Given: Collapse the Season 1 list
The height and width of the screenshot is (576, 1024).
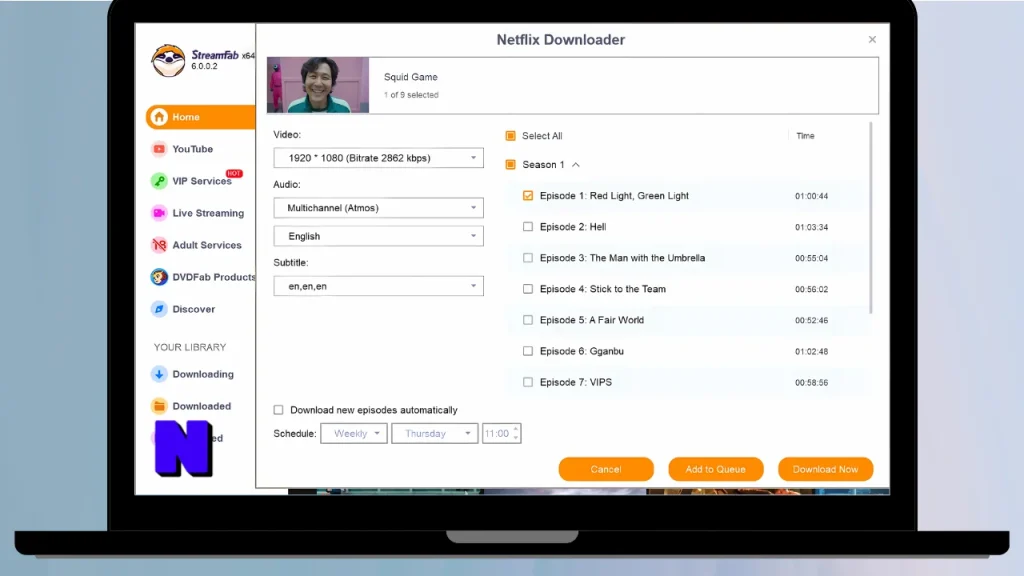Looking at the screenshot, I should 576,165.
